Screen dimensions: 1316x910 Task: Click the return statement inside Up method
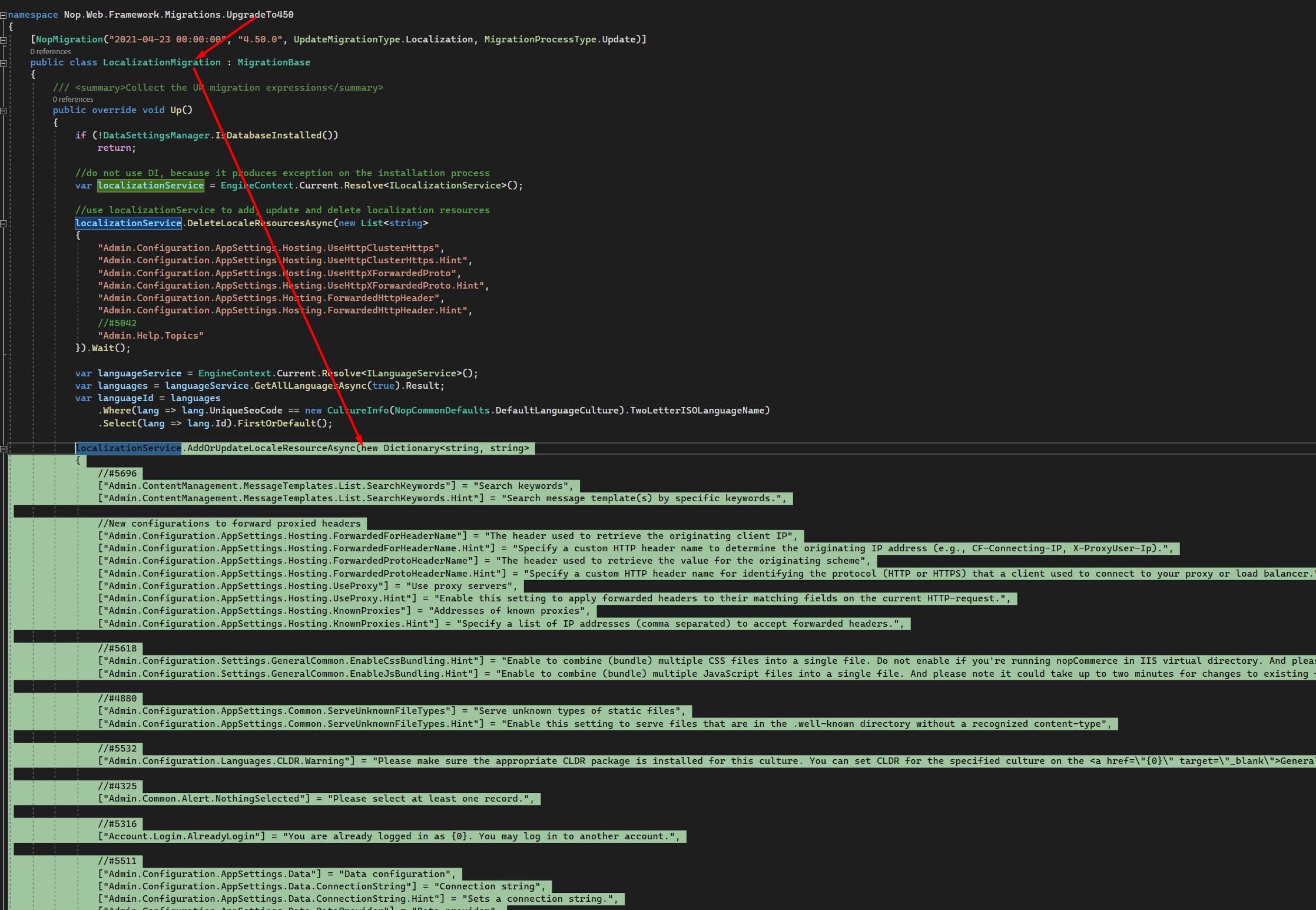[114, 148]
